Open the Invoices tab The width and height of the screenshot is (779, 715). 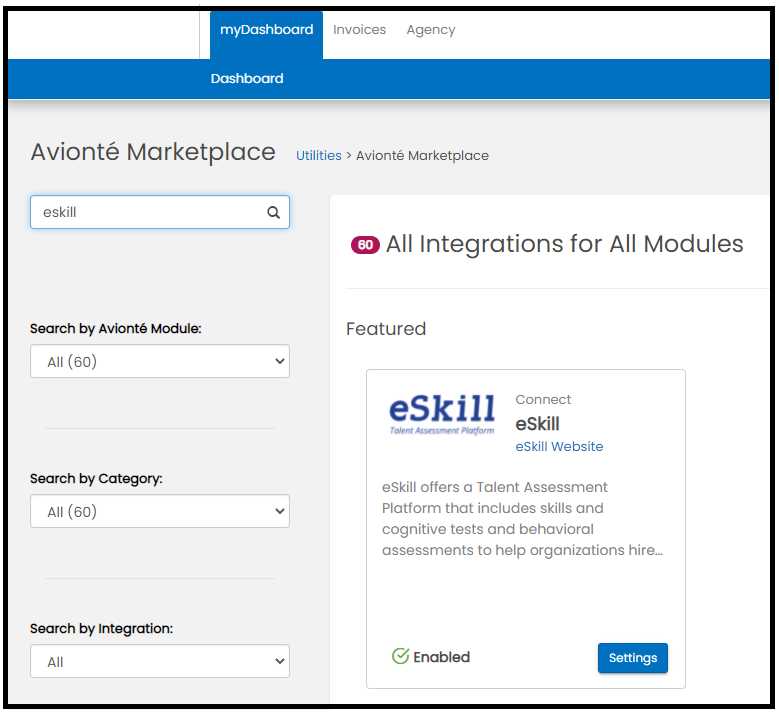[359, 30]
